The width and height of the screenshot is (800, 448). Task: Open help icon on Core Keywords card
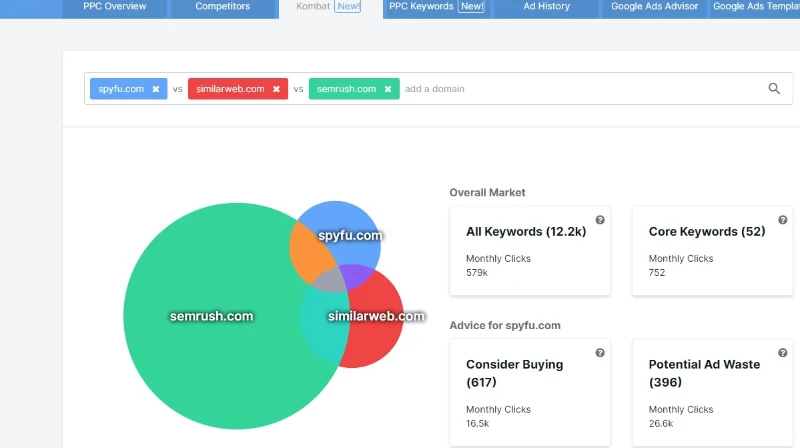click(x=783, y=220)
